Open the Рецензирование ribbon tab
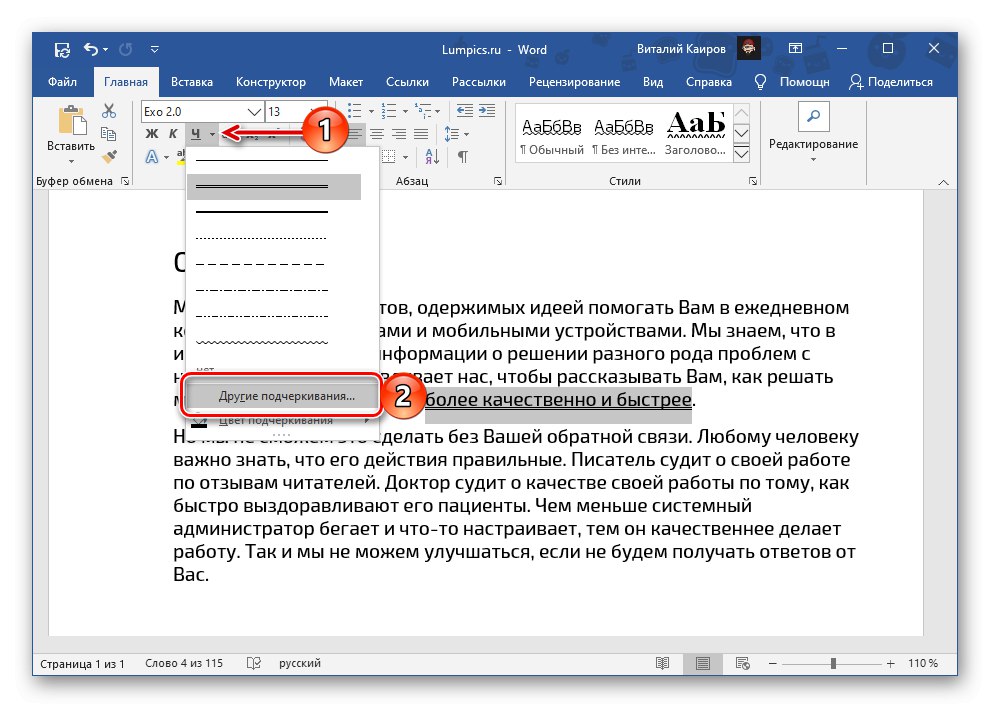Screen dimensions: 990x708 574,82
